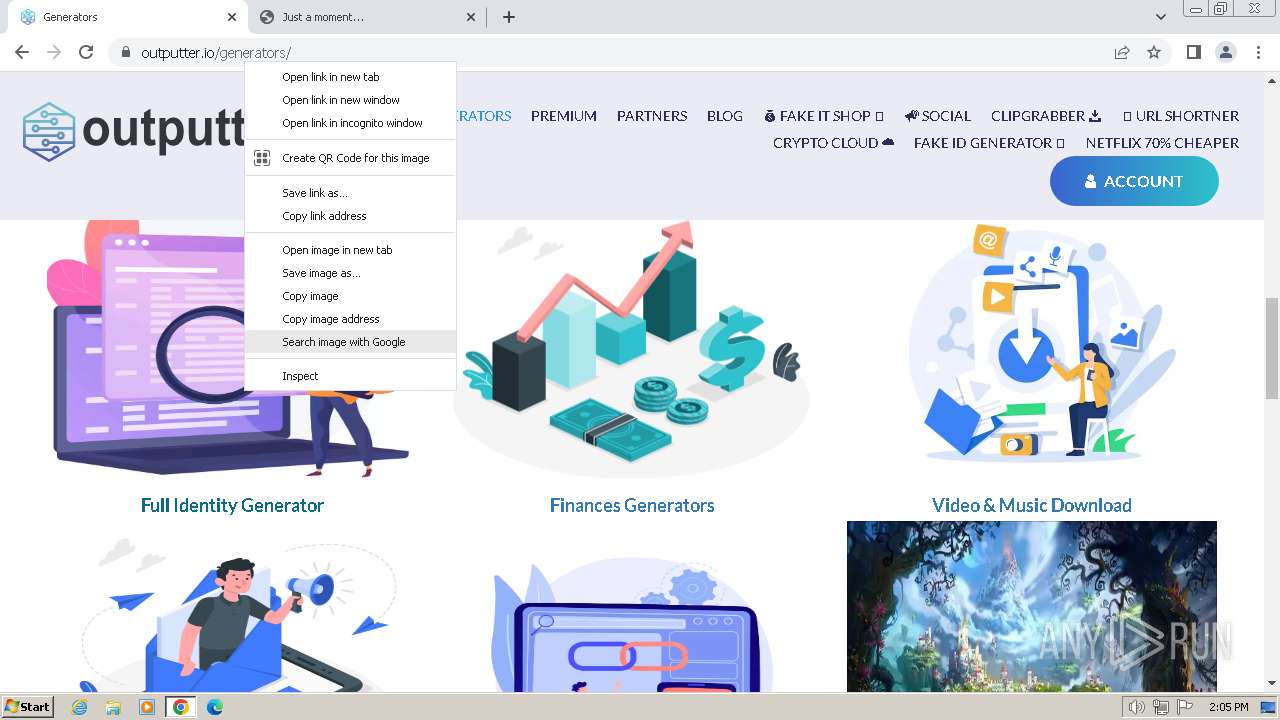Open the CRYPTO CLOUD nav link
This screenshot has height=720, width=1280.
[x=833, y=143]
